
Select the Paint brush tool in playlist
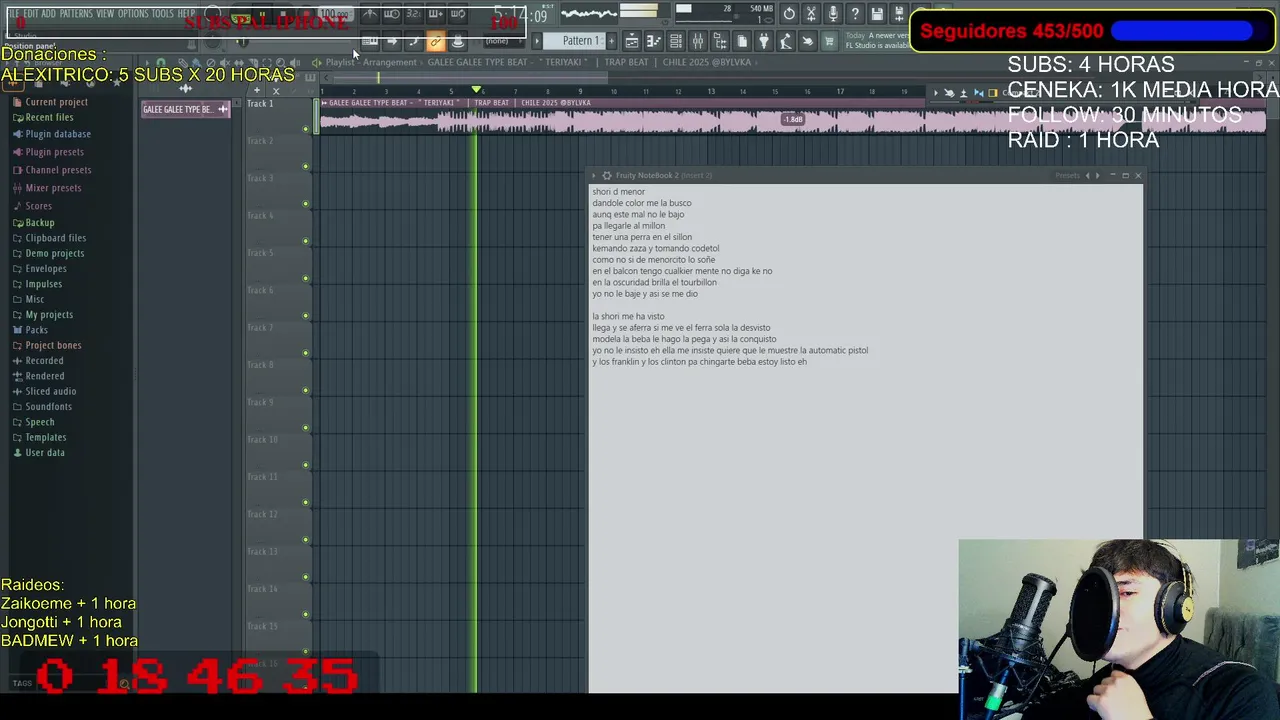tap(196, 63)
